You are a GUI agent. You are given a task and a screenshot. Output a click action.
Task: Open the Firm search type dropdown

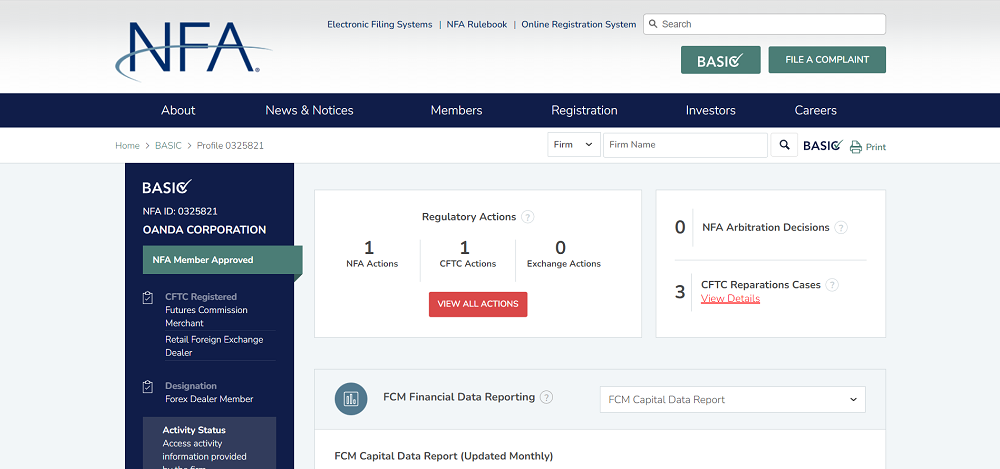click(x=574, y=145)
